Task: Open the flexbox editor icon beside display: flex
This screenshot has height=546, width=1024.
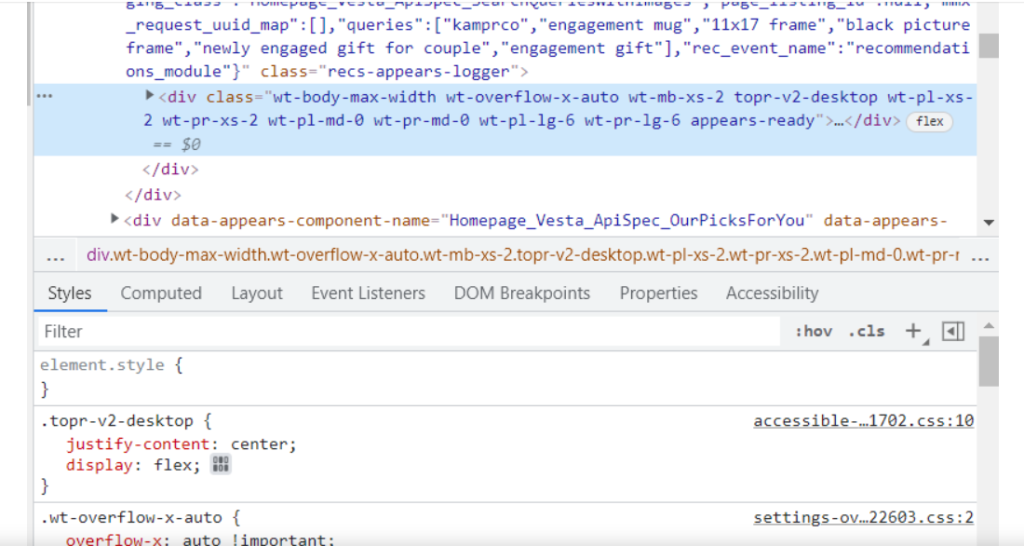Action: [221, 465]
